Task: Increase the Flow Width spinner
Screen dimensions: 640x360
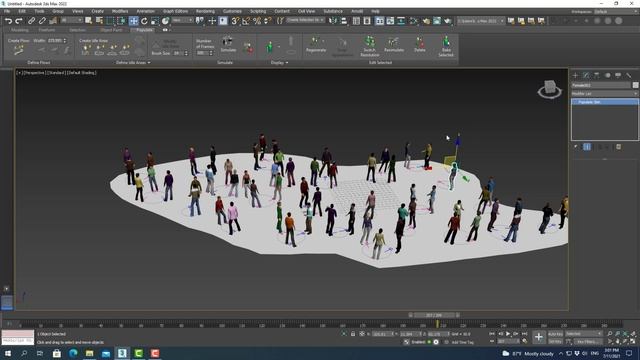Action: [64, 40]
